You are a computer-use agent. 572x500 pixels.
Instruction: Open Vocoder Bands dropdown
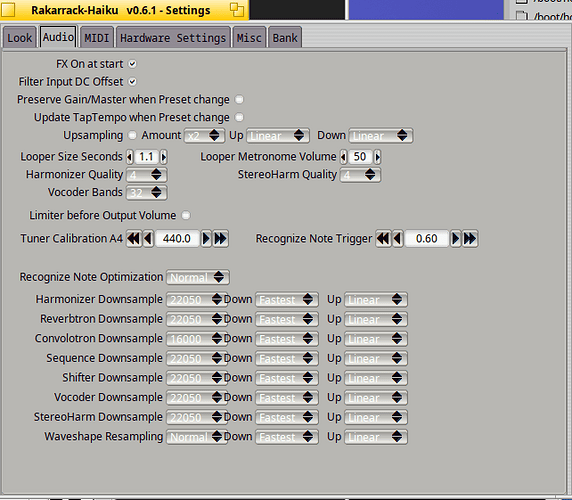147,193
